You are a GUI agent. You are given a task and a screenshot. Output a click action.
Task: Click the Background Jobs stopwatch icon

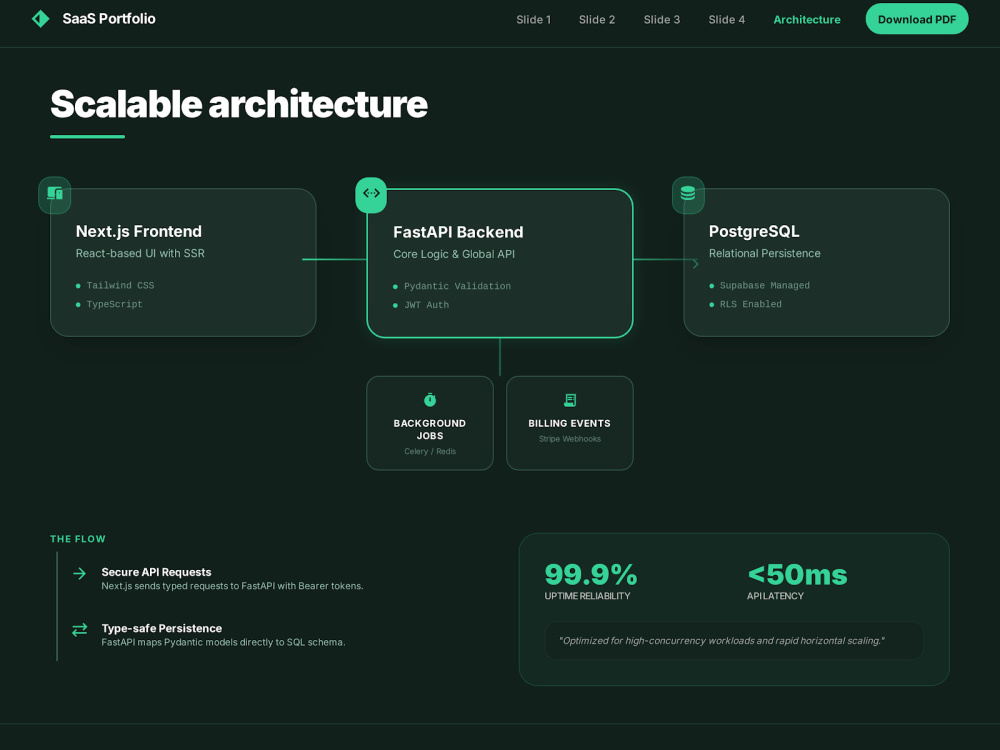click(430, 400)
